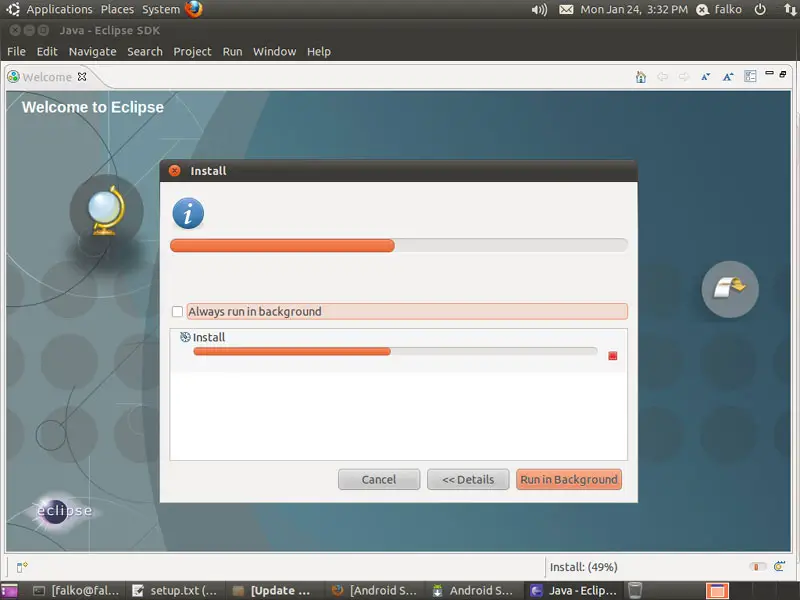The width and height of the screenshot is (800, 600).
Task: Click the network connection arrows icon
Action: pyautogui.click(x=790, y=10)
